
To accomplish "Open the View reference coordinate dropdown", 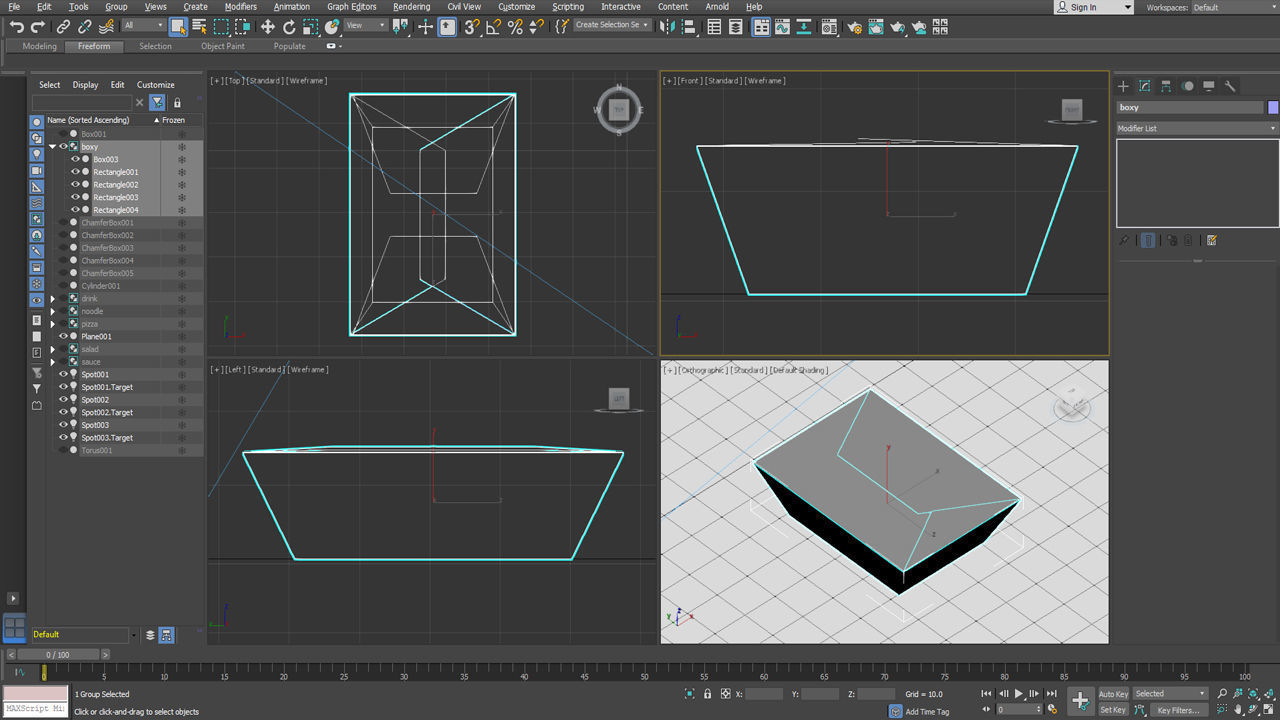I will [366, 26].
